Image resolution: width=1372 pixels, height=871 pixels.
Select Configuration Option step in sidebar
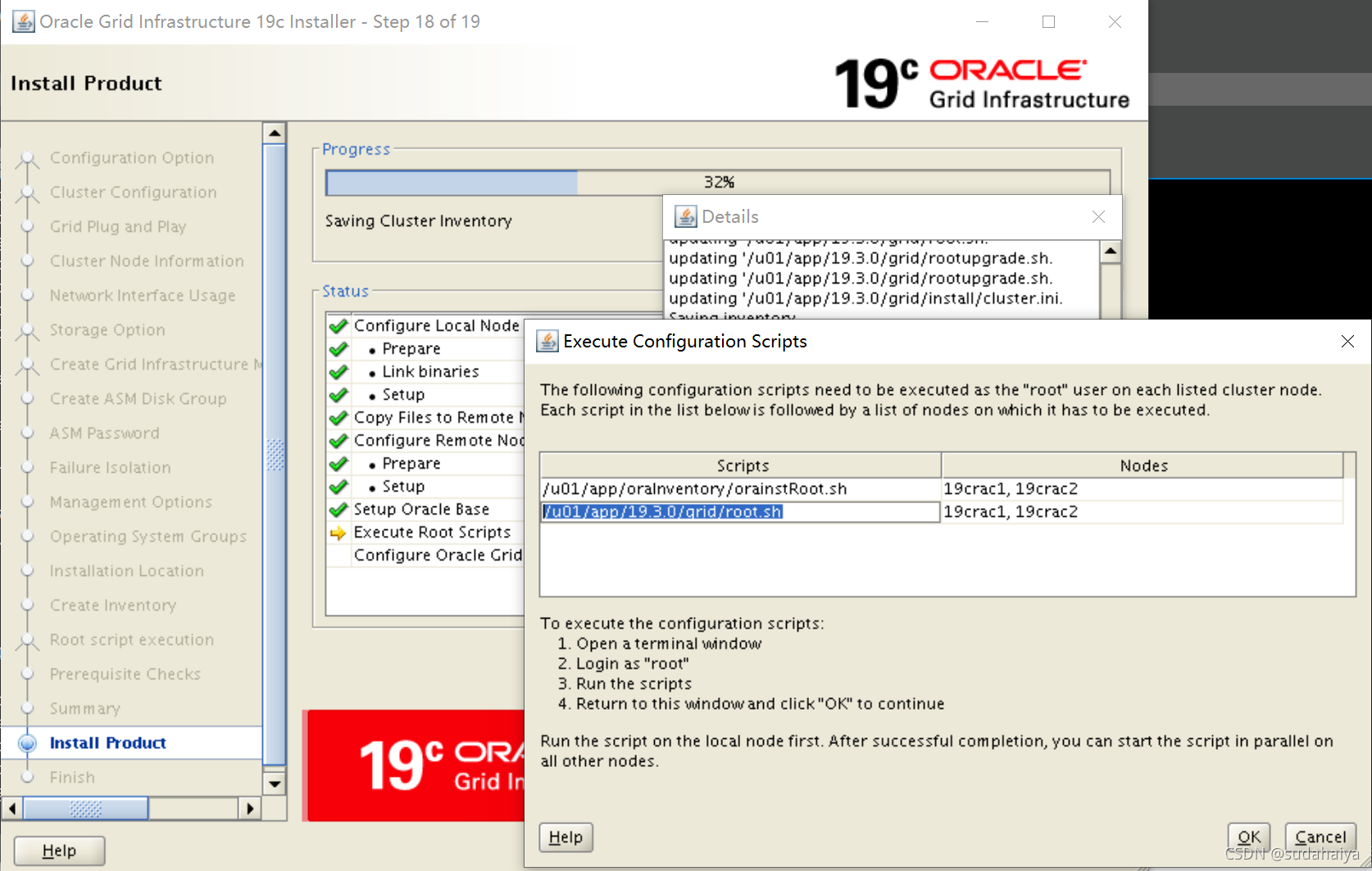pos(131,157)
